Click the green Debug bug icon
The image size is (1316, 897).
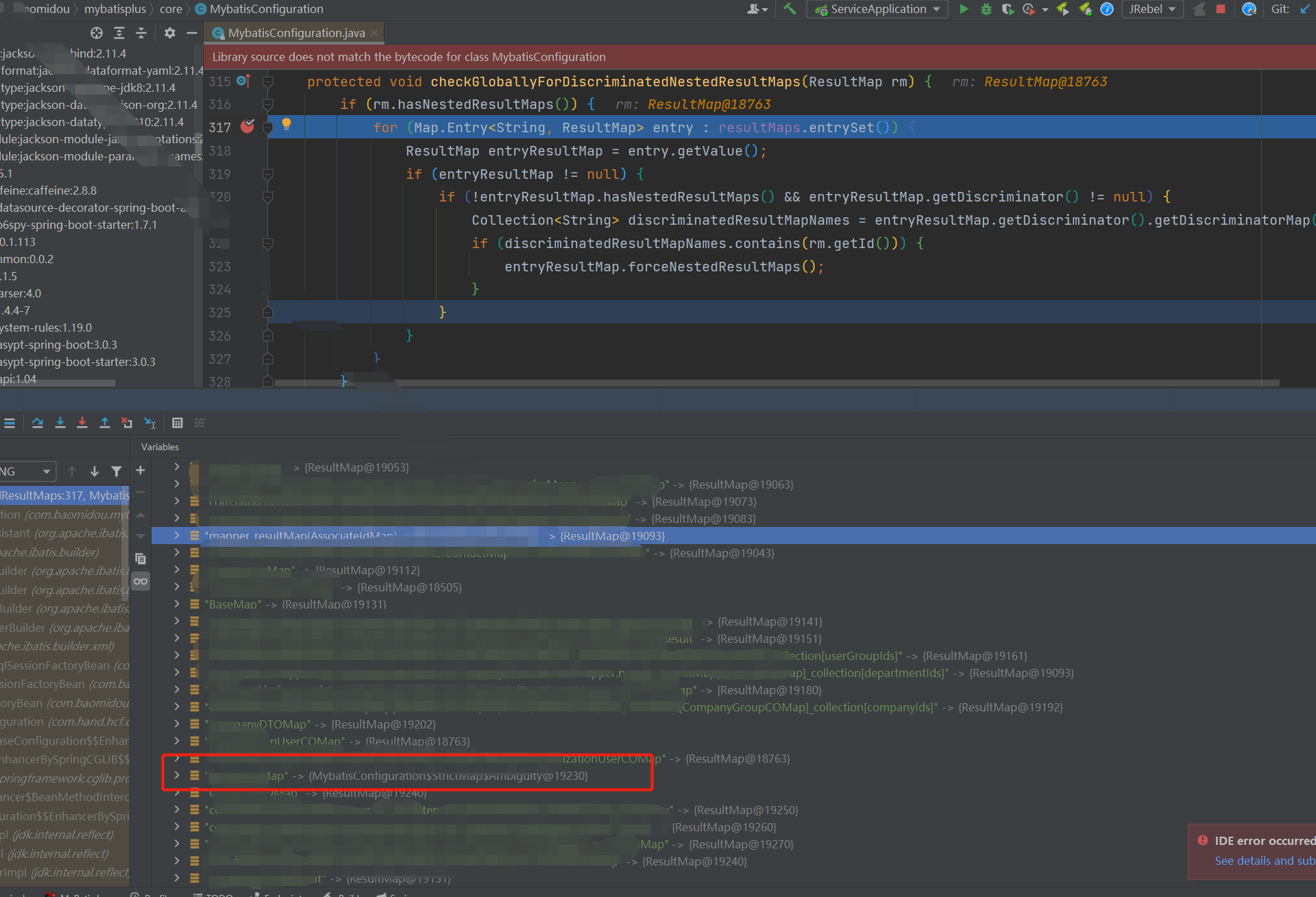(986, 9)
